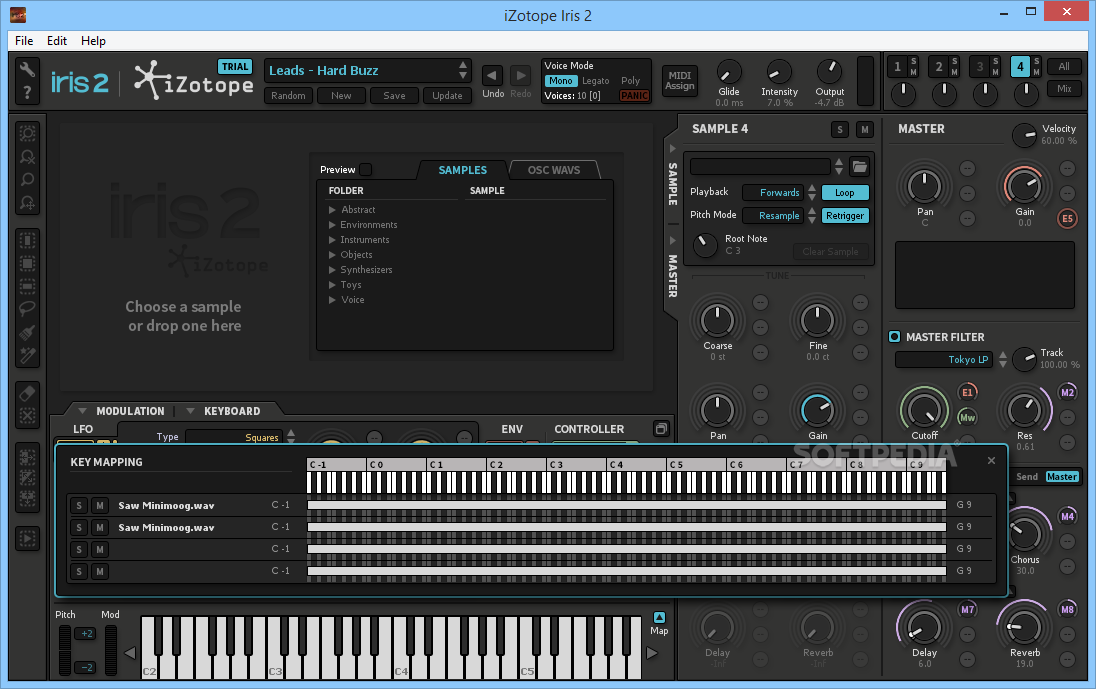Click the play selection icon

click(27, 538)
